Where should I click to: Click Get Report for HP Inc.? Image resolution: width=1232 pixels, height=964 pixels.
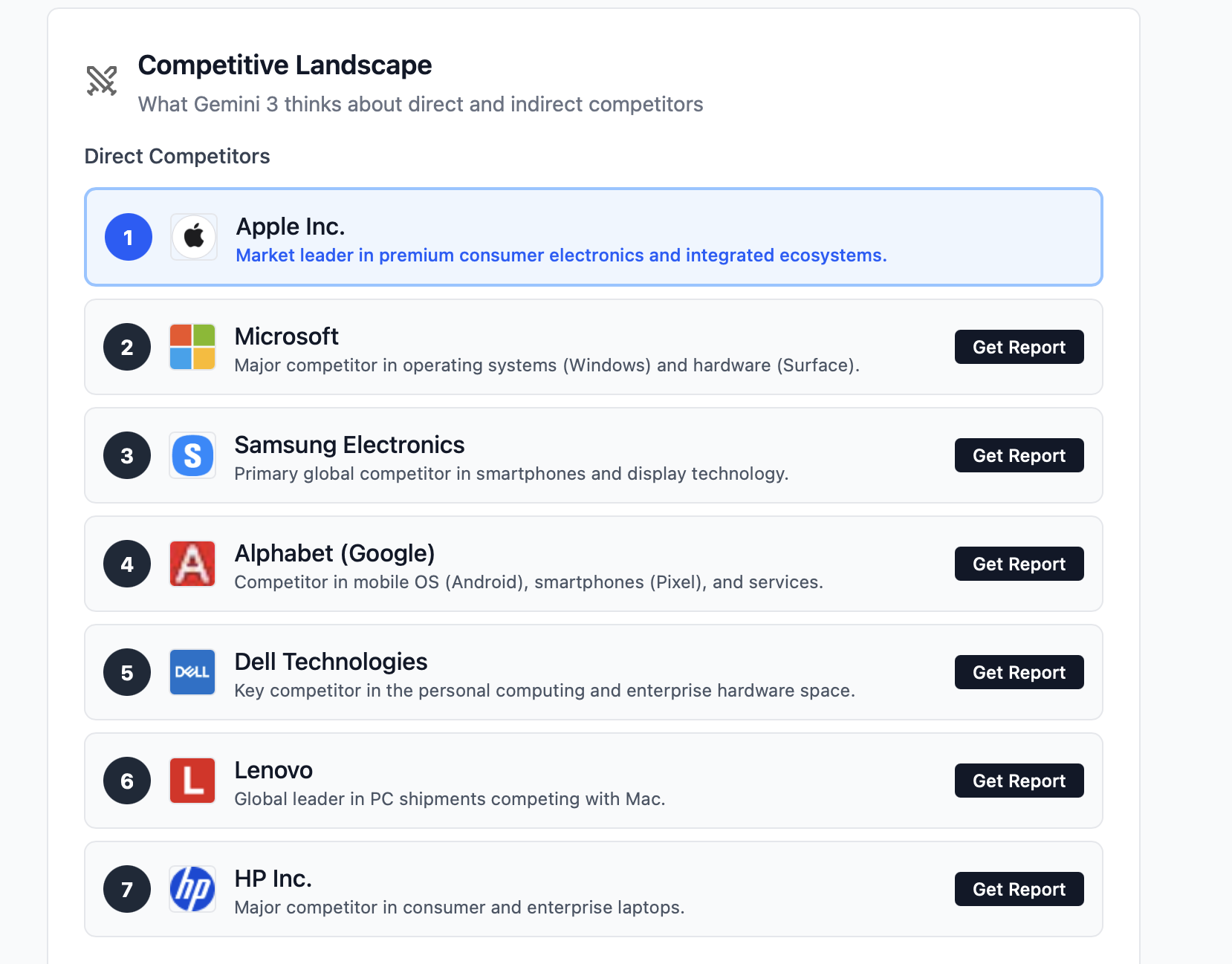(x=1019, y=889)
